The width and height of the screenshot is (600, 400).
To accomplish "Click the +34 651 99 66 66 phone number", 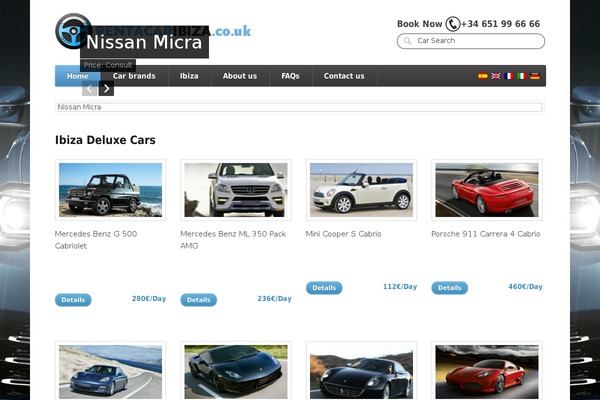I will click(501, 24).
